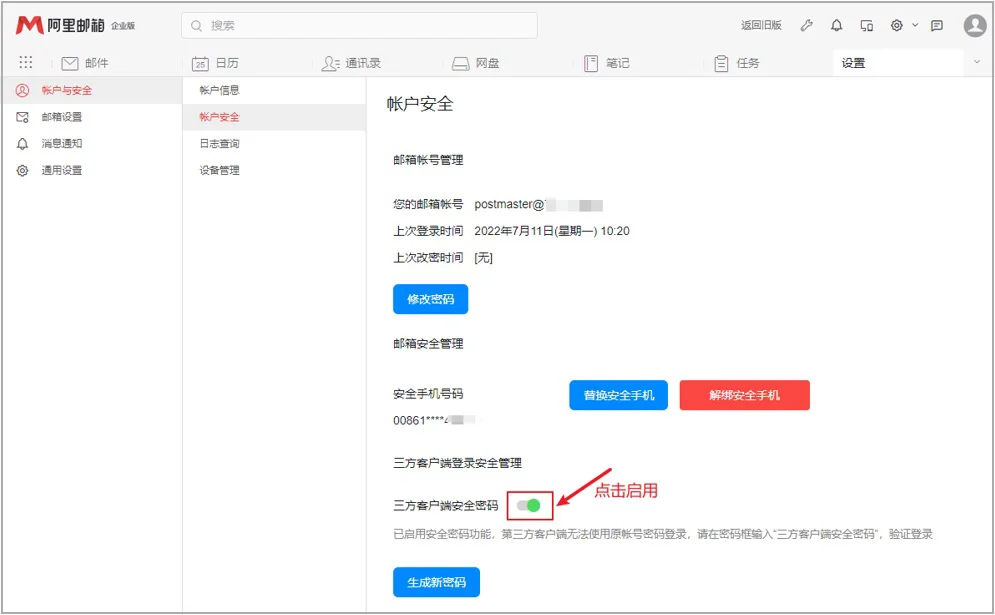
Task: Click the Alimail M logo
Action: pyautogui.click(x=29, y=25)
